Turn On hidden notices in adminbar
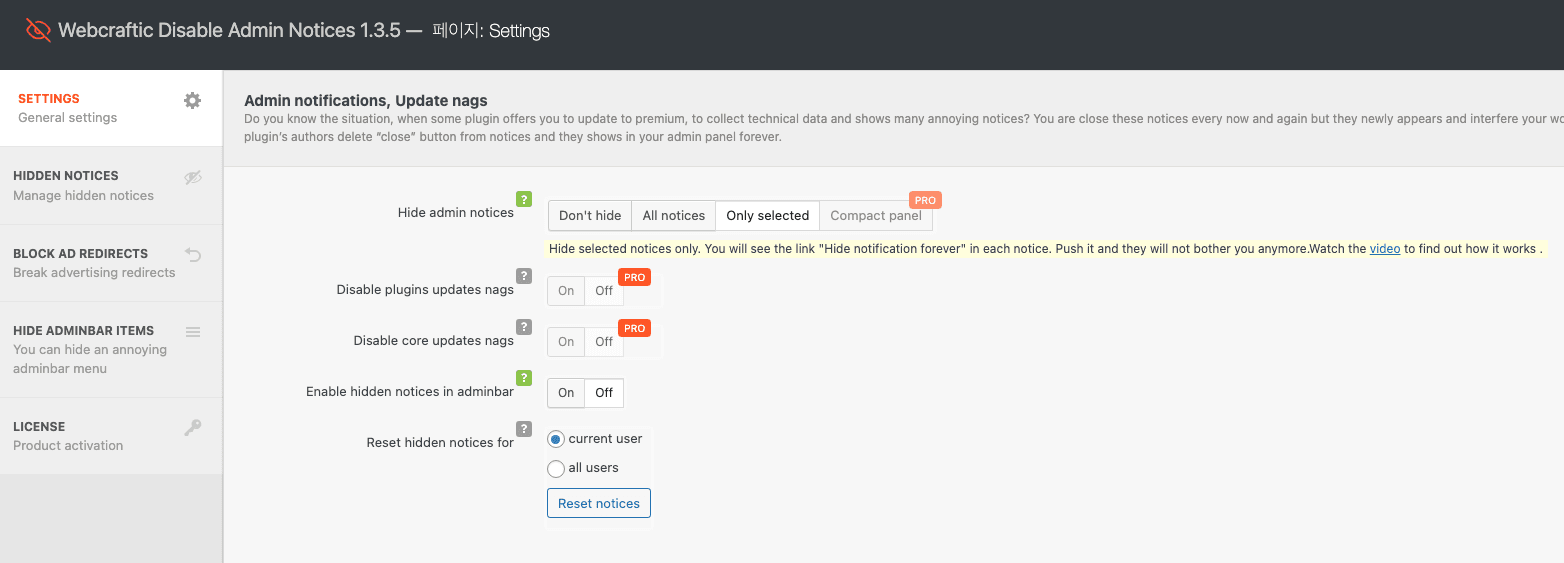 coord(566,393)
